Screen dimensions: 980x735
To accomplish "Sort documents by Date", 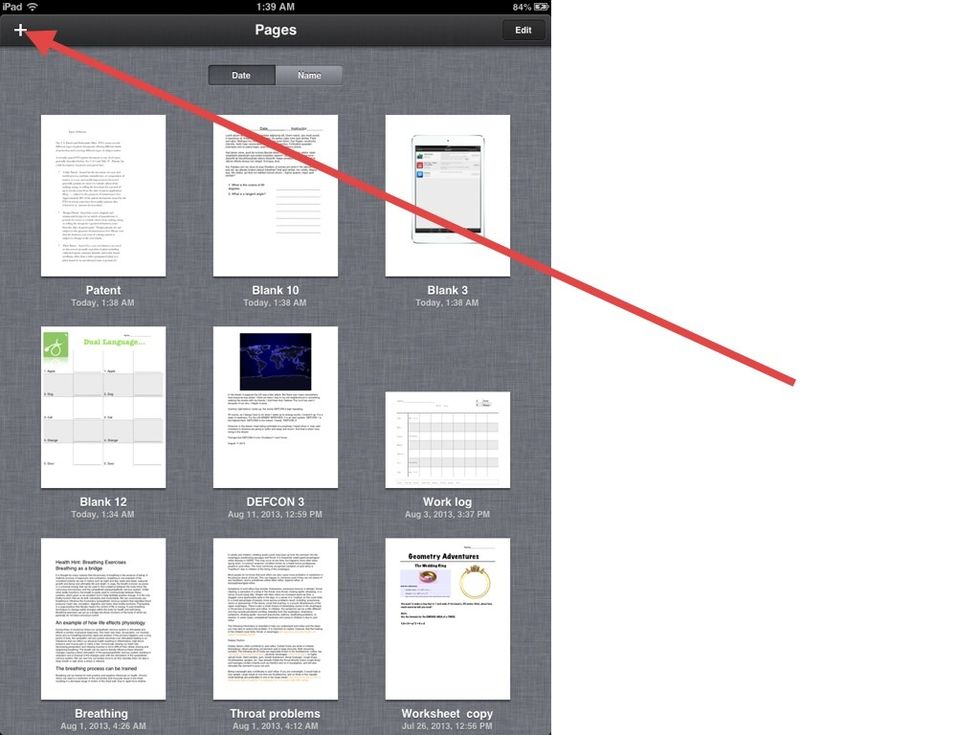I will [x=242, y=75].
